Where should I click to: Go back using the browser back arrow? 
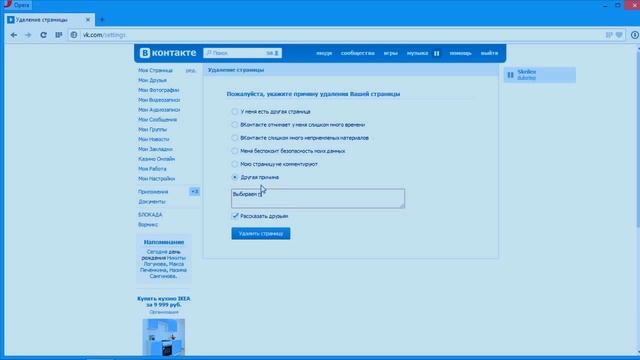[14, 35]
